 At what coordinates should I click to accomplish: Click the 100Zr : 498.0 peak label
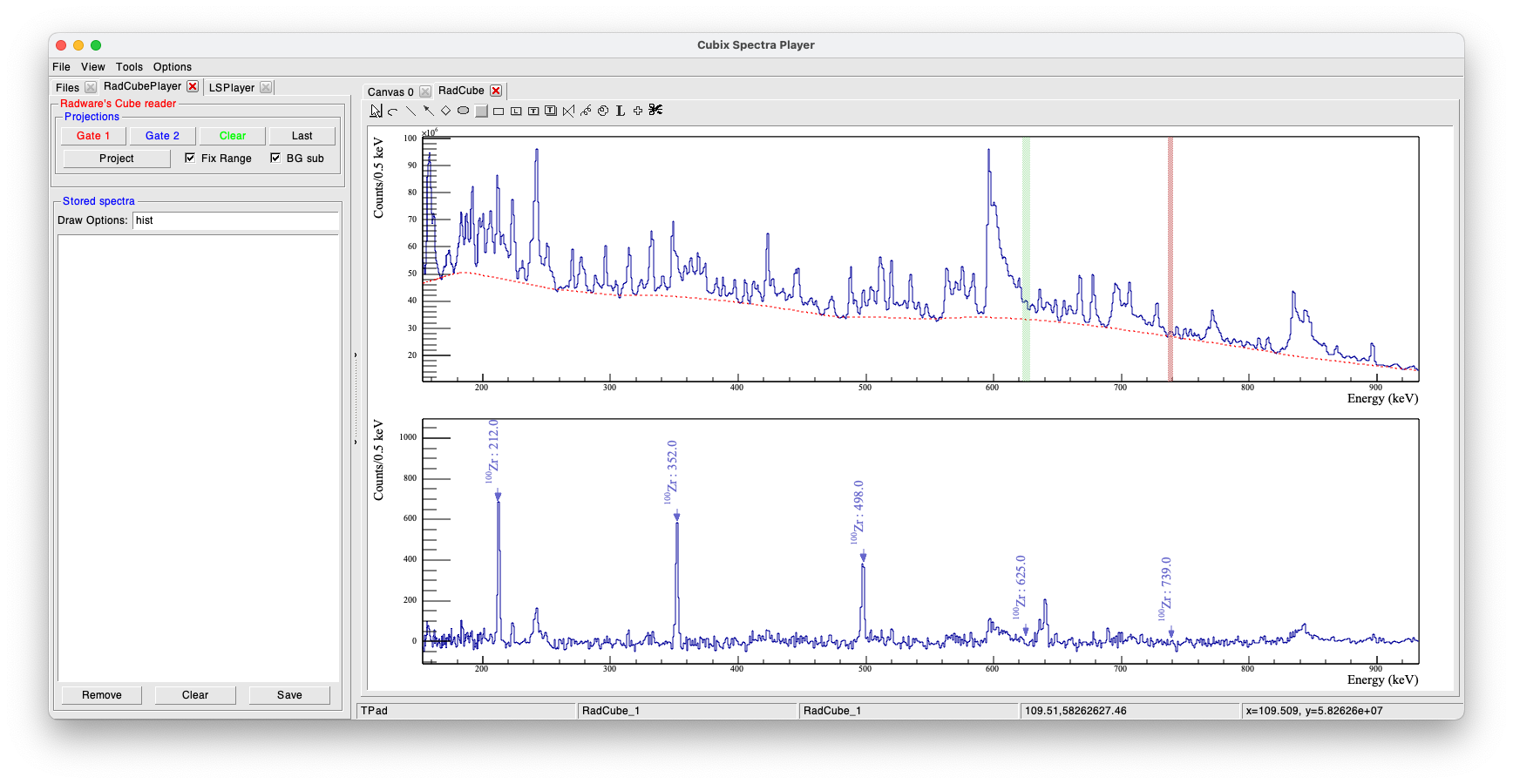pyautogui.click(x=858, y=512)
